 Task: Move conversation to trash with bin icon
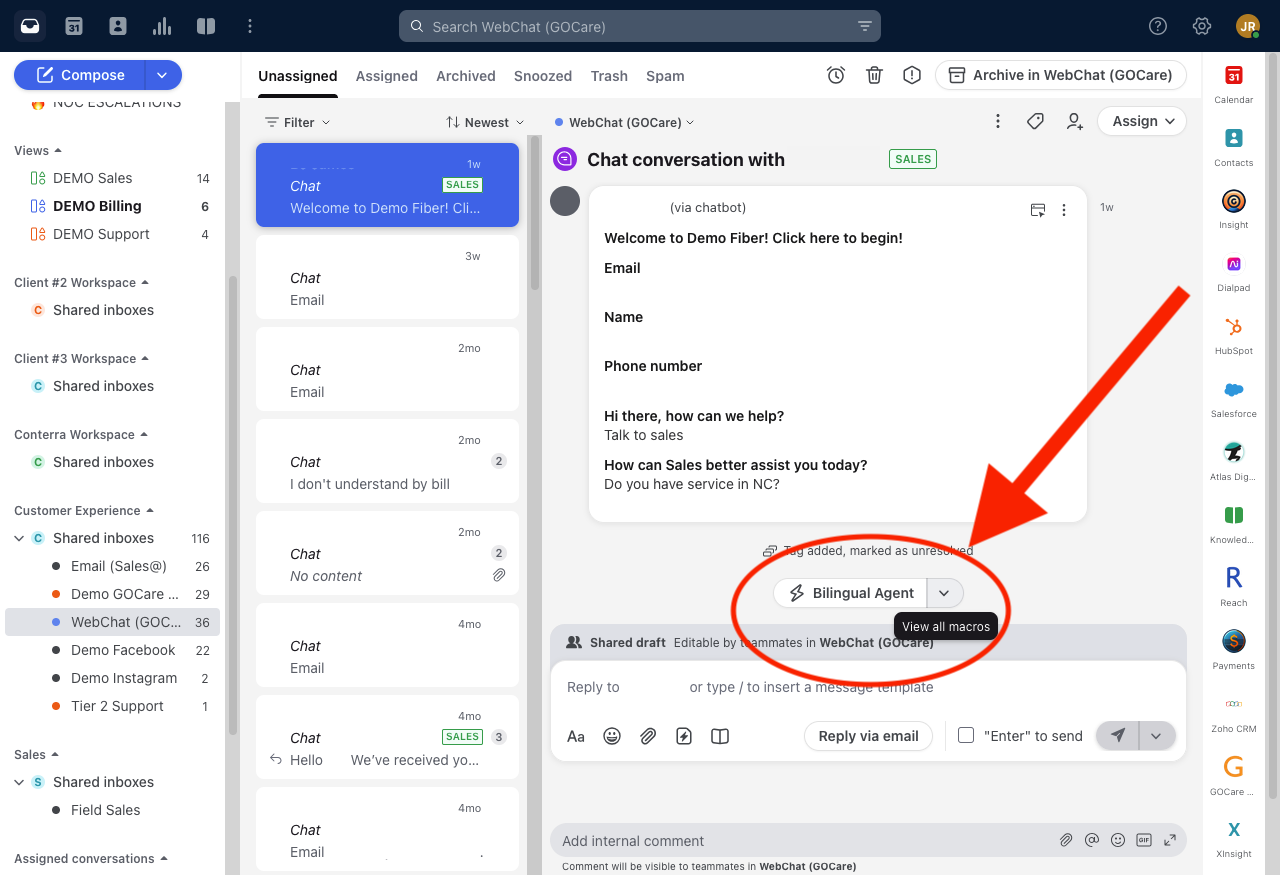874,75
